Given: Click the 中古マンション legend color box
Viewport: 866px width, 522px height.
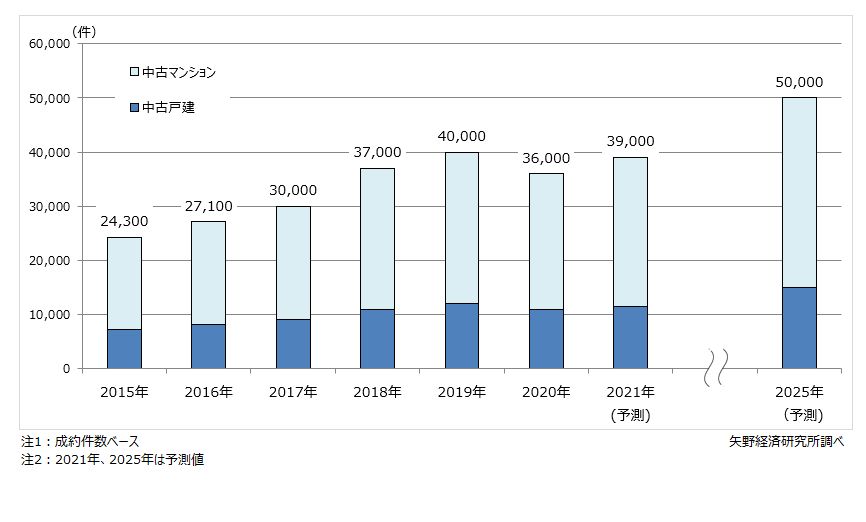Looking at the screenshot, I should click(134, 72).
